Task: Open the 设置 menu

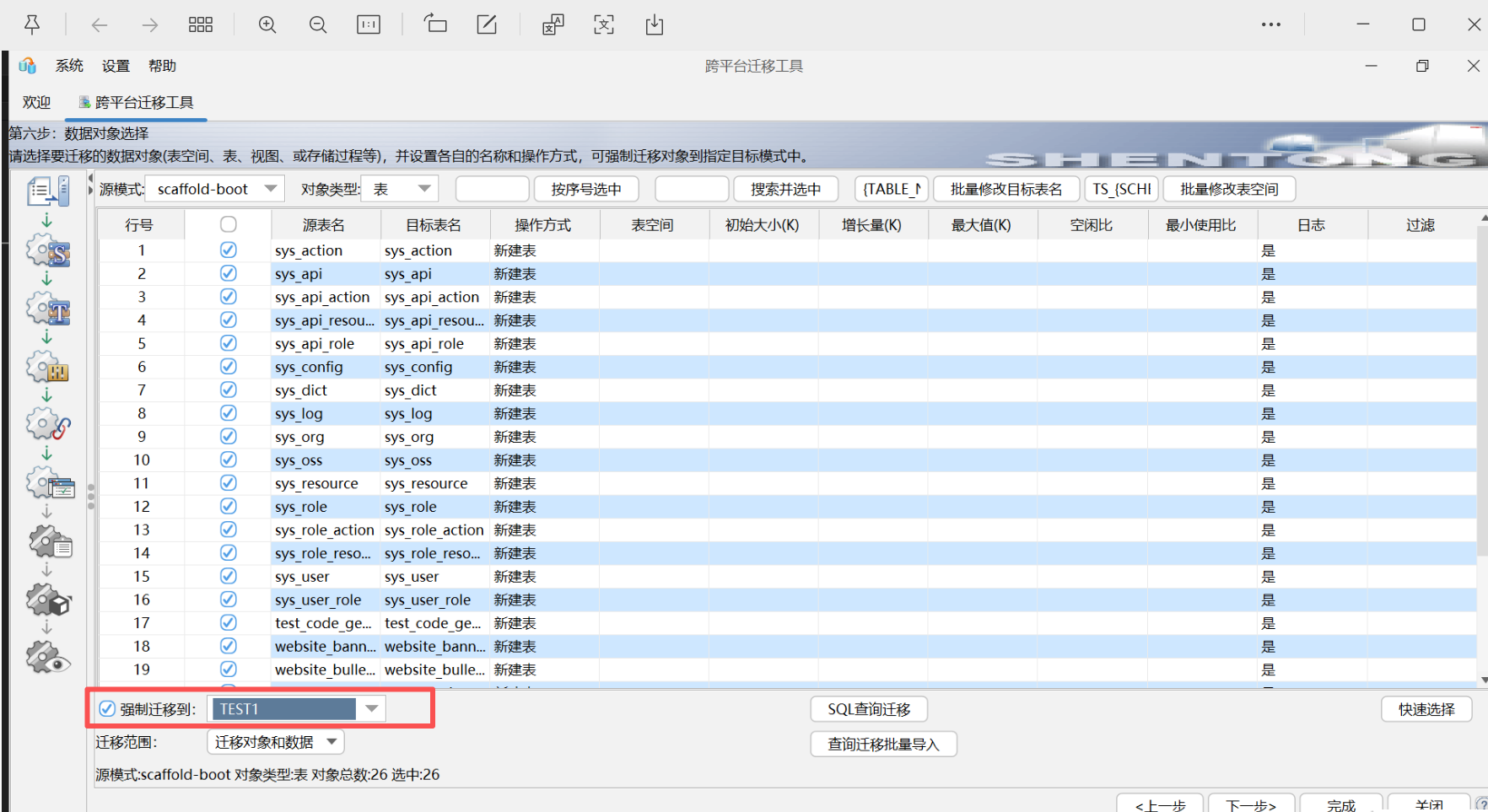Action: 116,66
